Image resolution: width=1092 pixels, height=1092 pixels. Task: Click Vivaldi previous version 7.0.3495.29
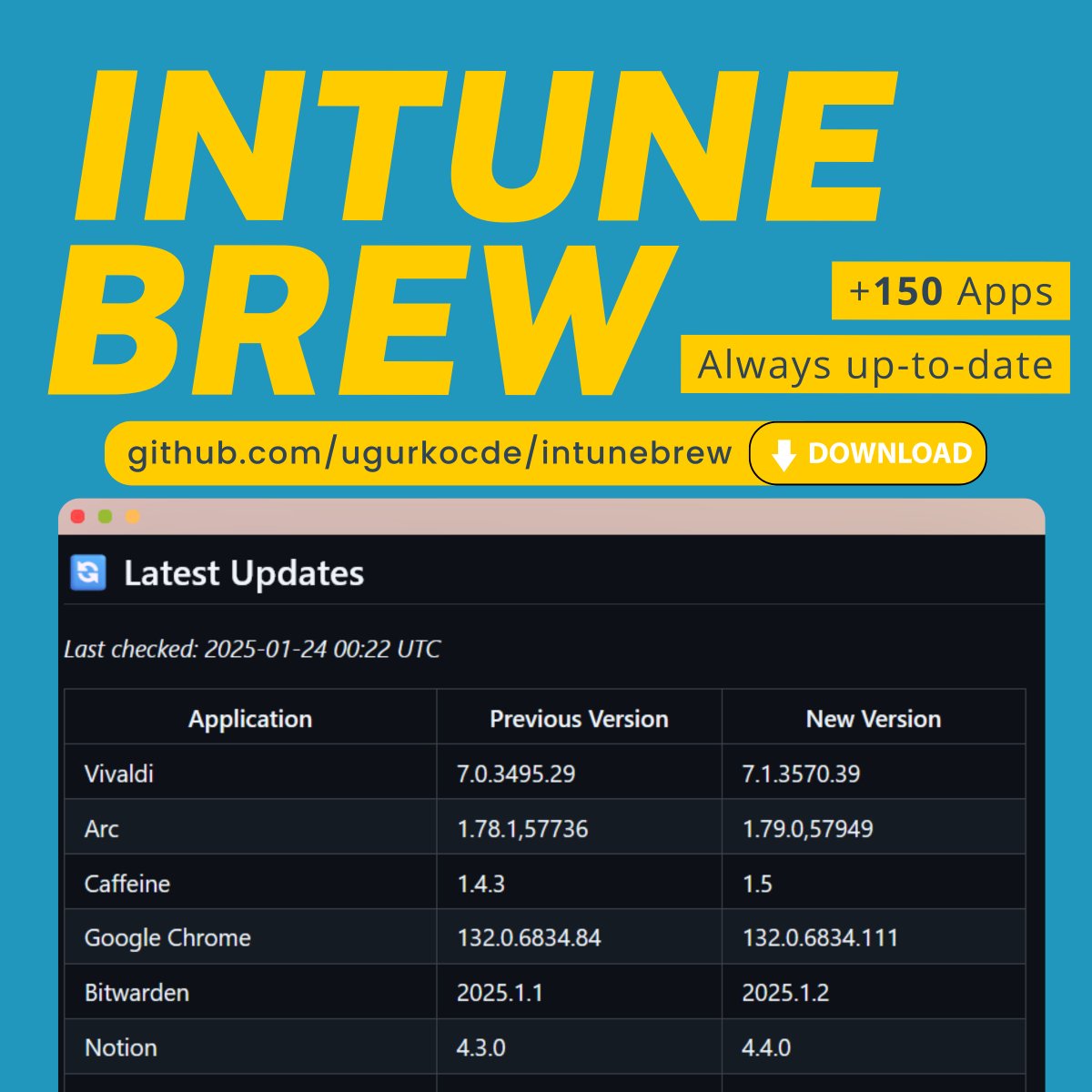click(x=516, y=773)
